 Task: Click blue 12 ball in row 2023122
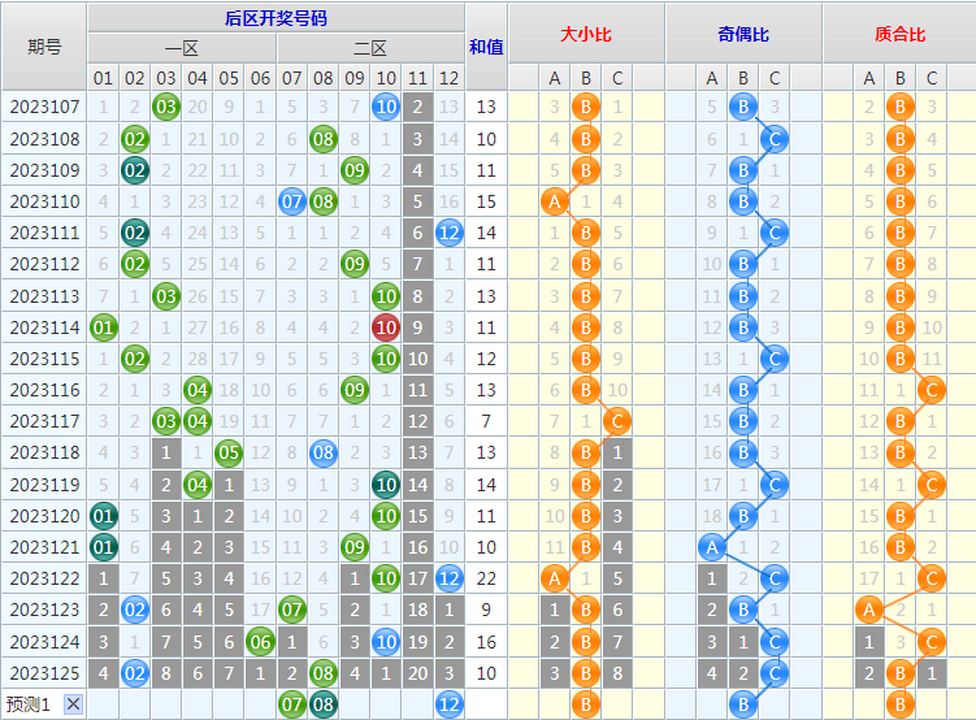click(449, 579)
